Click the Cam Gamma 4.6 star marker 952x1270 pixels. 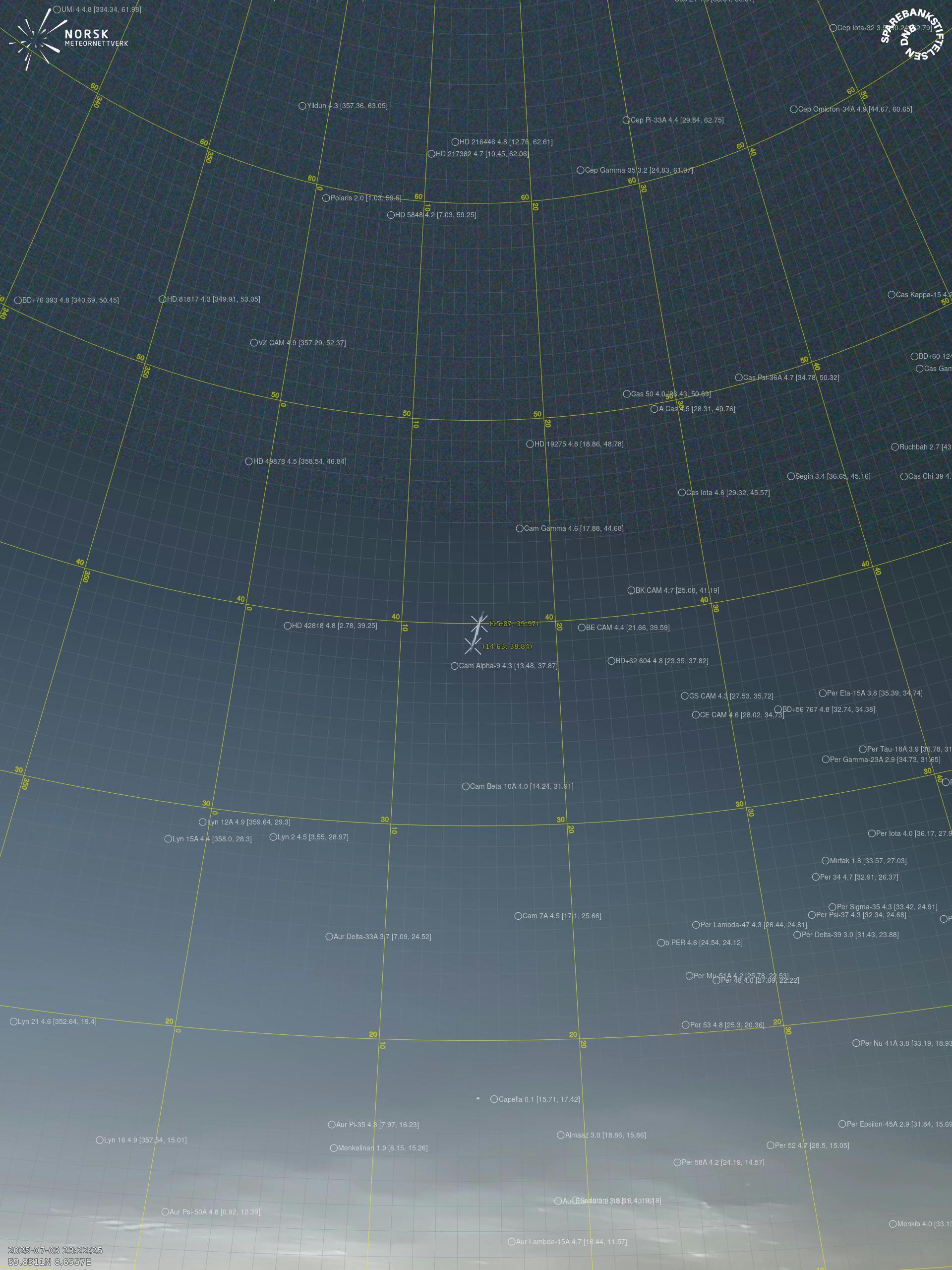pos(519,528)
